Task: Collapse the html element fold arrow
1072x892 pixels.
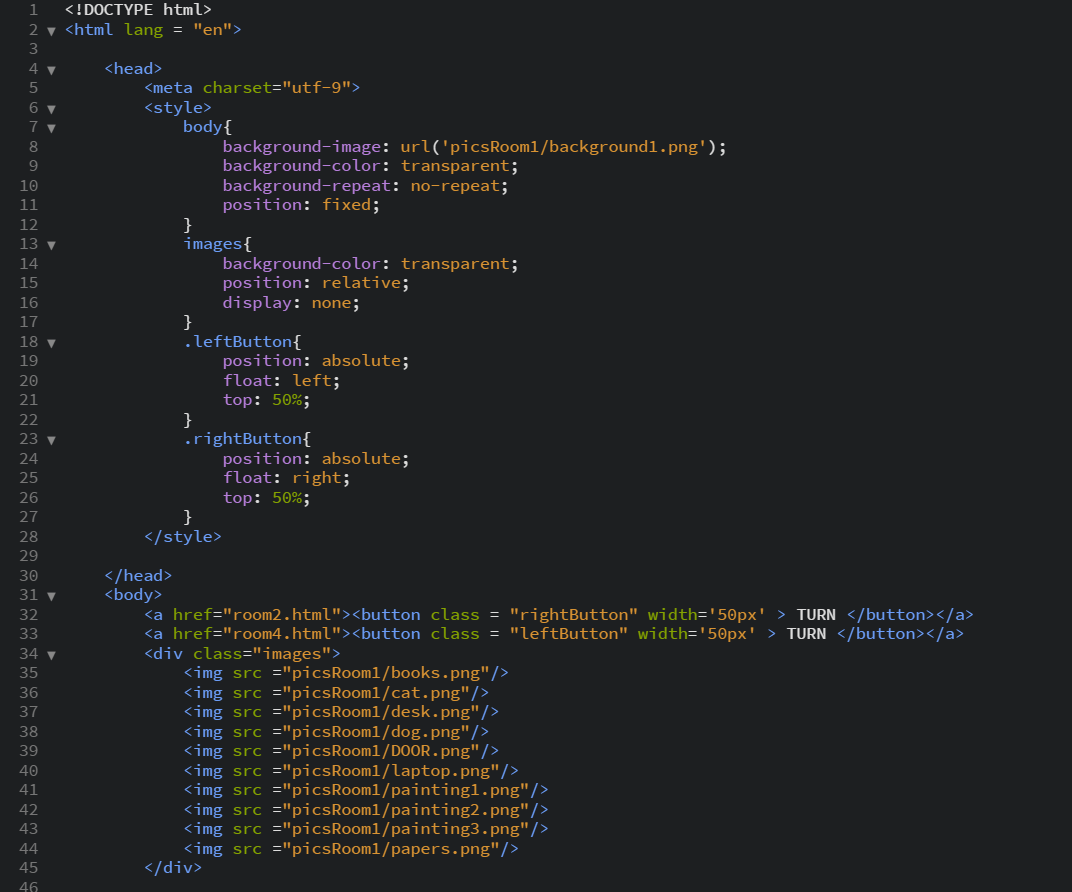Action: 52,29
